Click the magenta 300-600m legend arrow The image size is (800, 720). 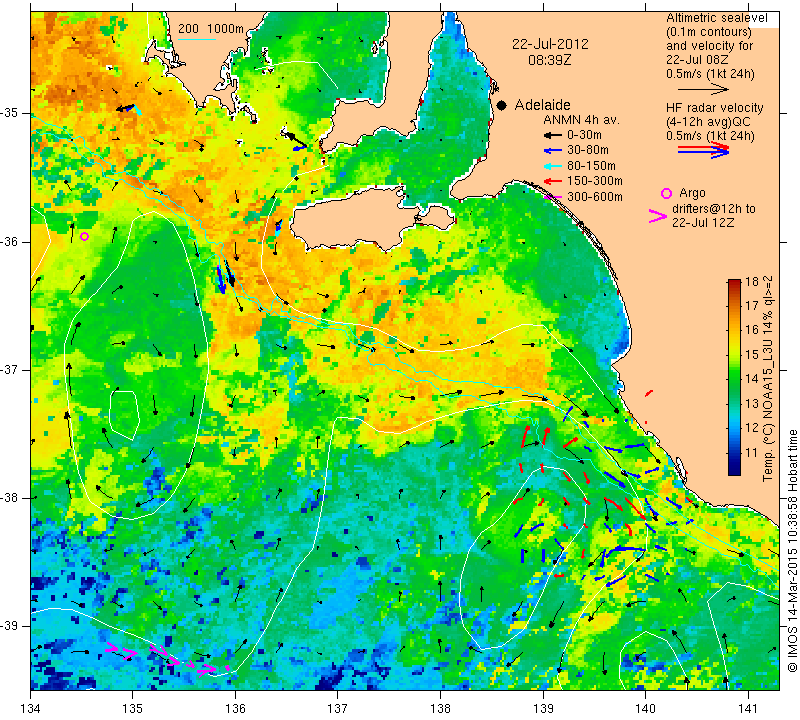tap(552, 196)
